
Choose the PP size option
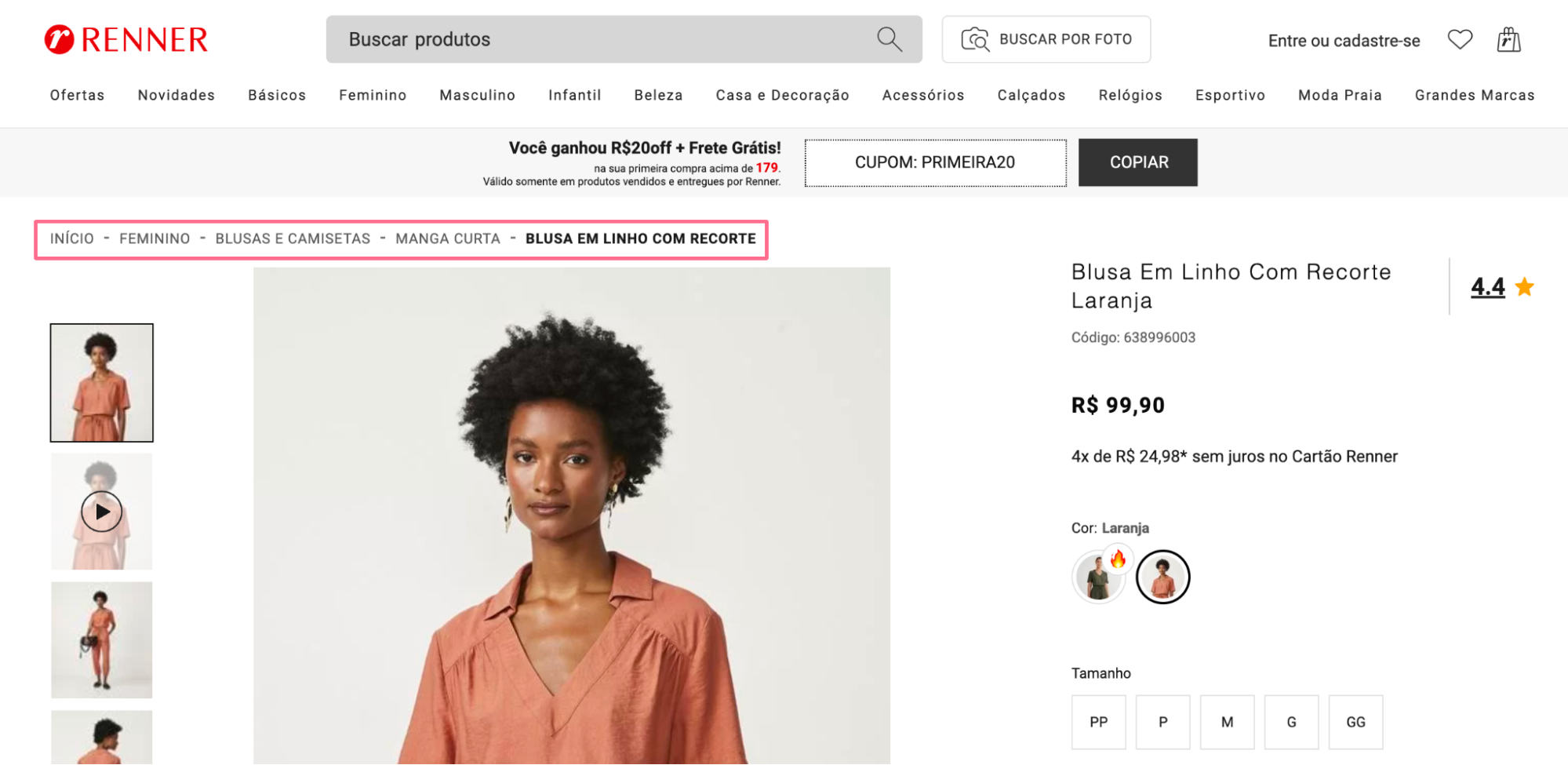click(1098, 721)
